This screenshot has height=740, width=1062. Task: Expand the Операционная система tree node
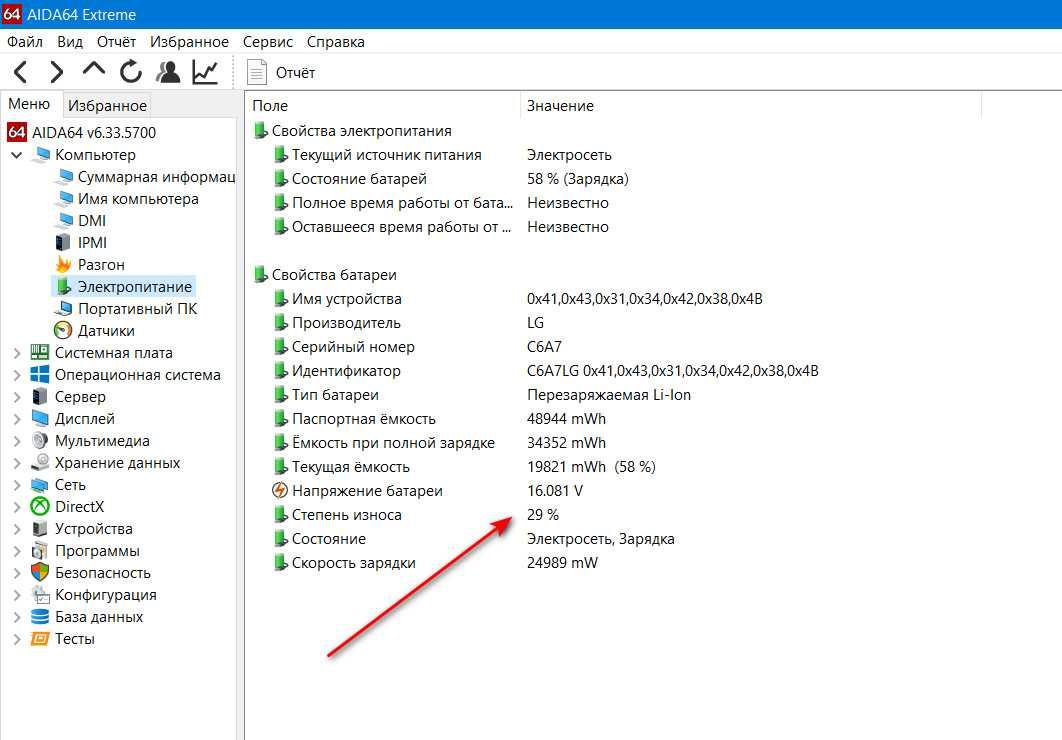[x=17, y=375]
